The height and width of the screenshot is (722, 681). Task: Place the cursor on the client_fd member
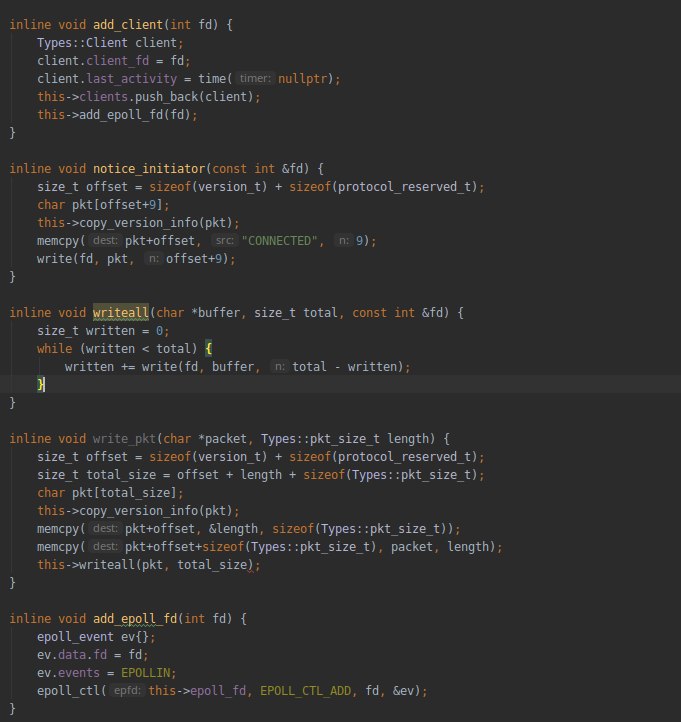click(117, 61)
